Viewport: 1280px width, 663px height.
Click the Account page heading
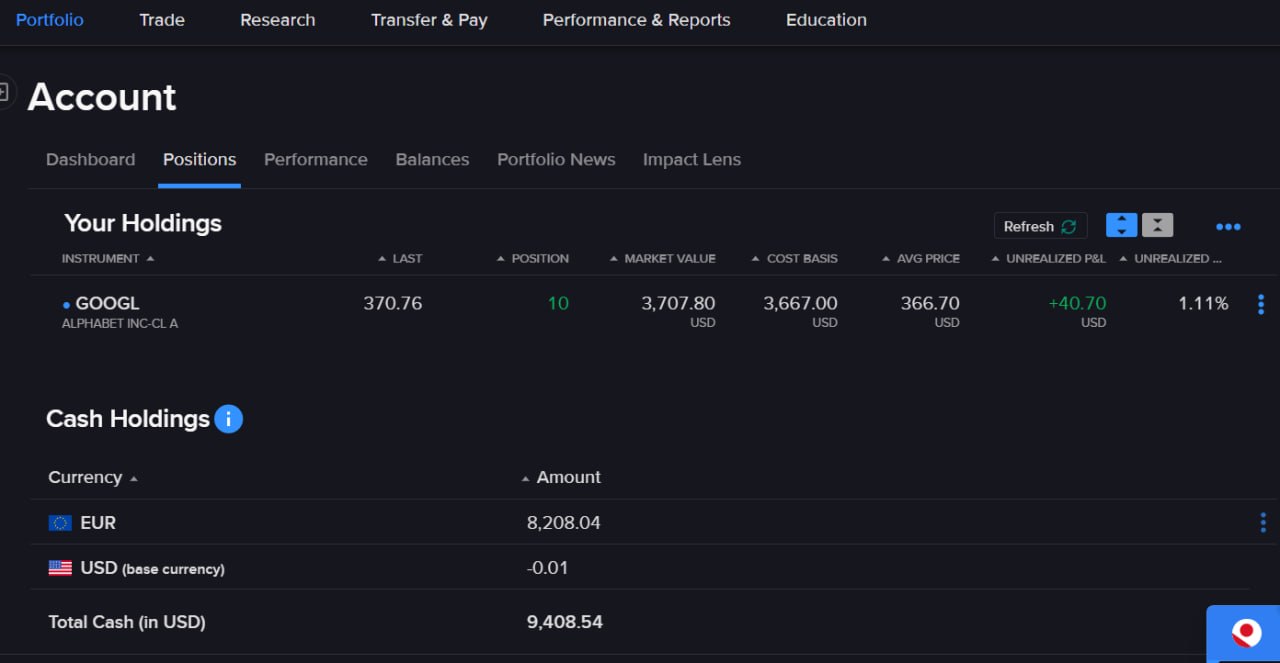pos(102,97)
